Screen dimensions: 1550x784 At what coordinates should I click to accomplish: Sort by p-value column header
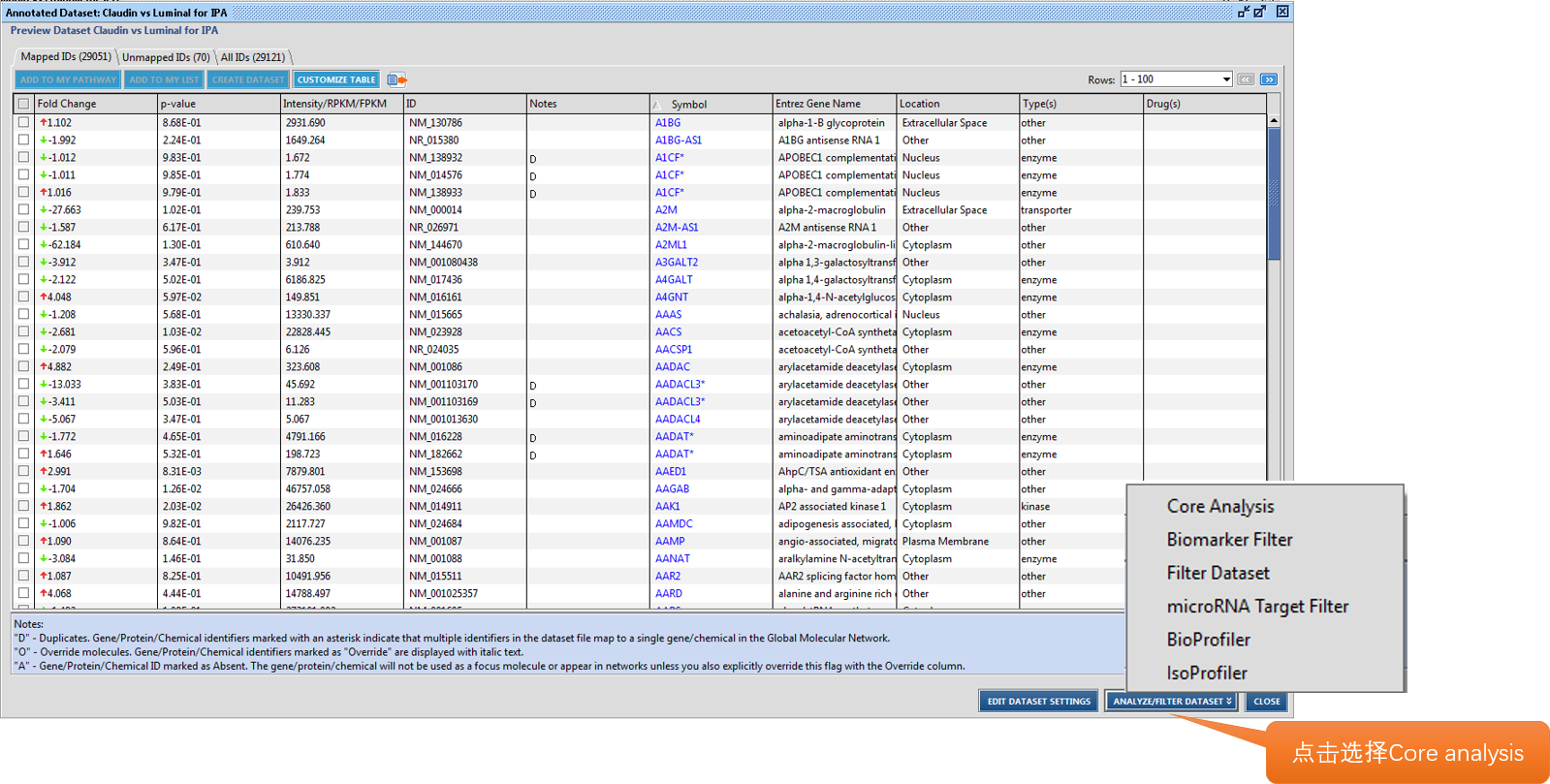point(218,104)
